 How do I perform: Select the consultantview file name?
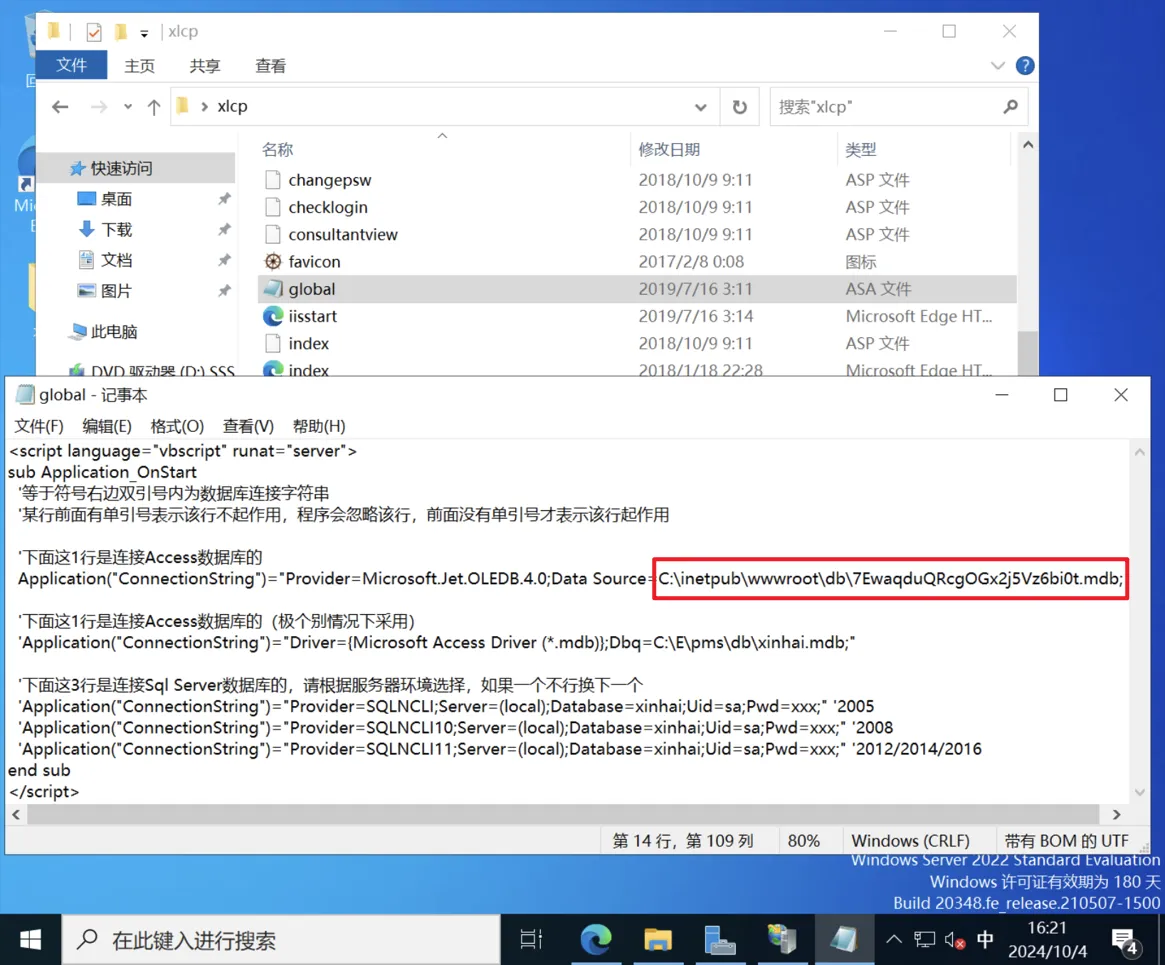[x=343, y=235]
